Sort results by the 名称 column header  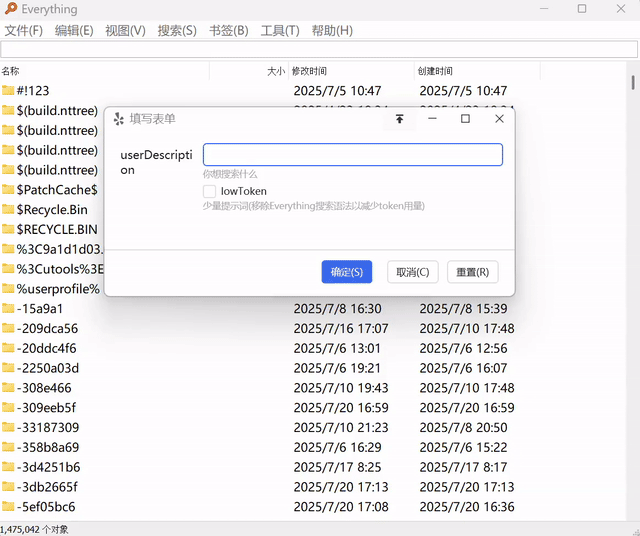click(104, 71)
